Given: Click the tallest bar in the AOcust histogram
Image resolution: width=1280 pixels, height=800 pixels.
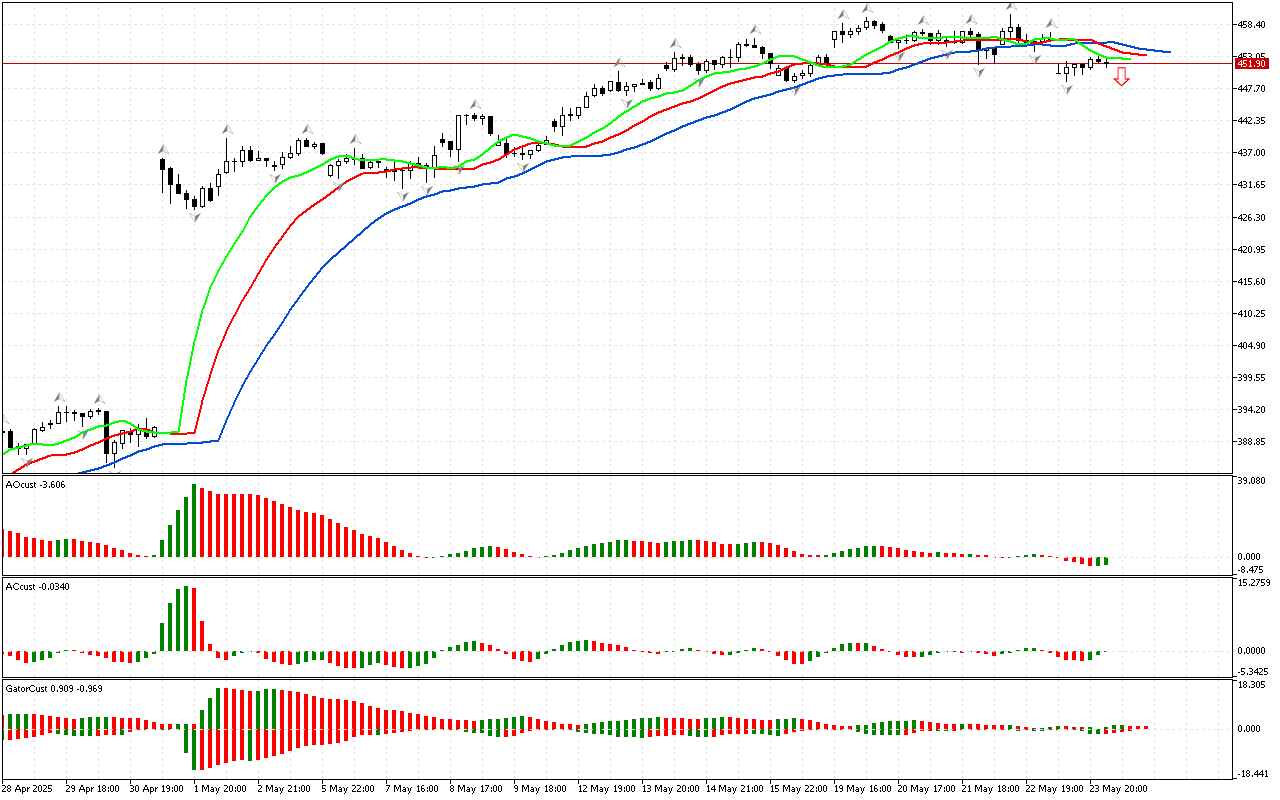Looking at the screenshot, I should coord(193,521).
